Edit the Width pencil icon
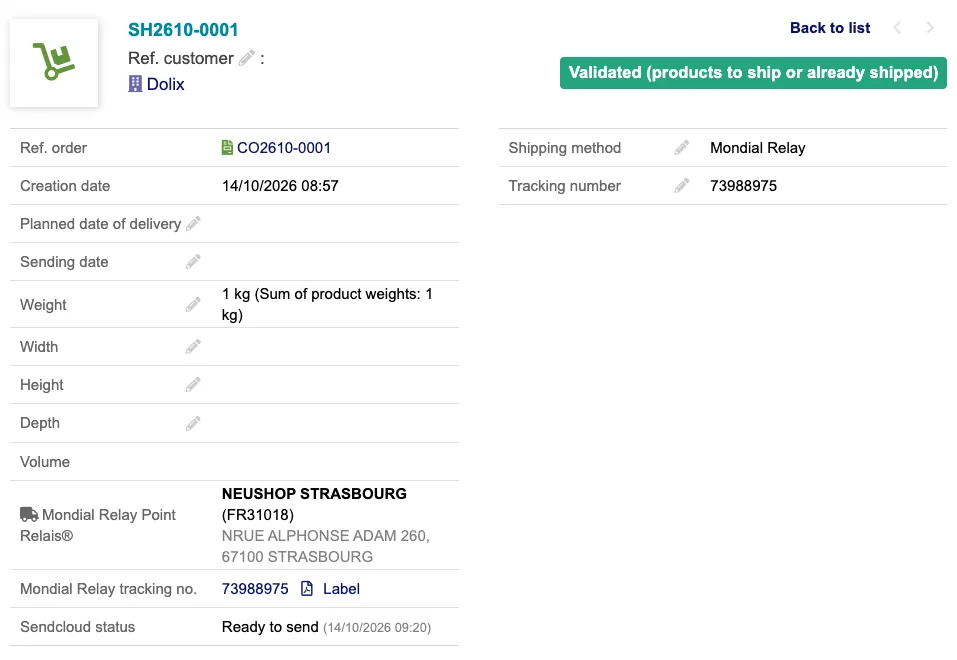This screenshot has height=660, width=957. [193, 347]
